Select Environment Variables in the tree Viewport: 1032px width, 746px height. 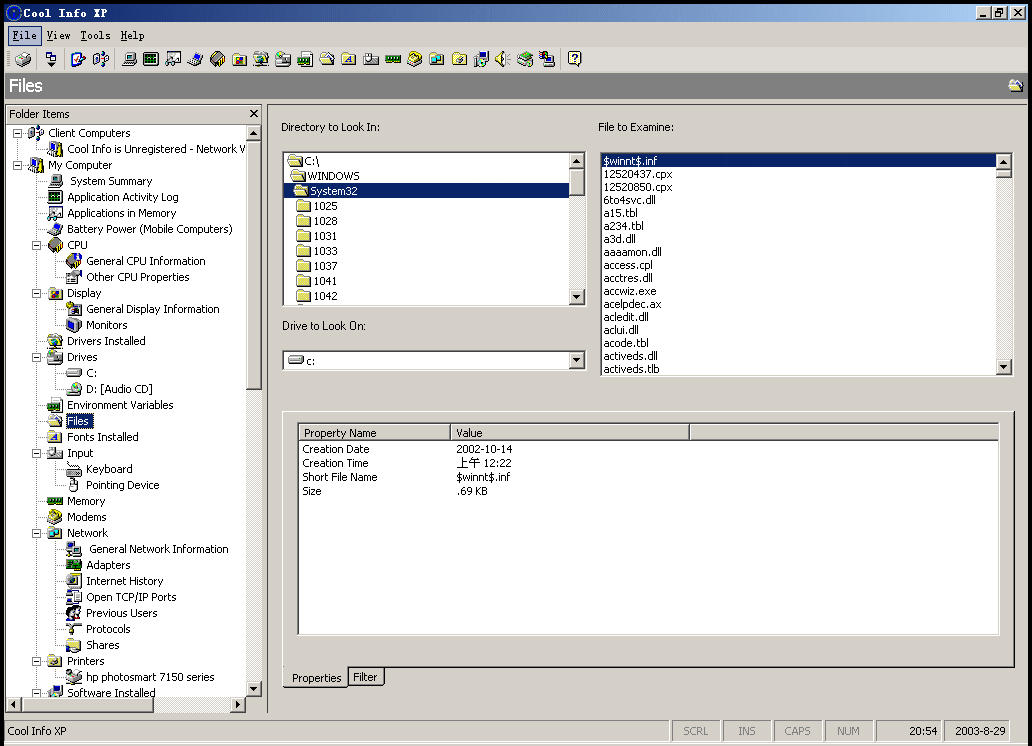(x=120, y=405)
